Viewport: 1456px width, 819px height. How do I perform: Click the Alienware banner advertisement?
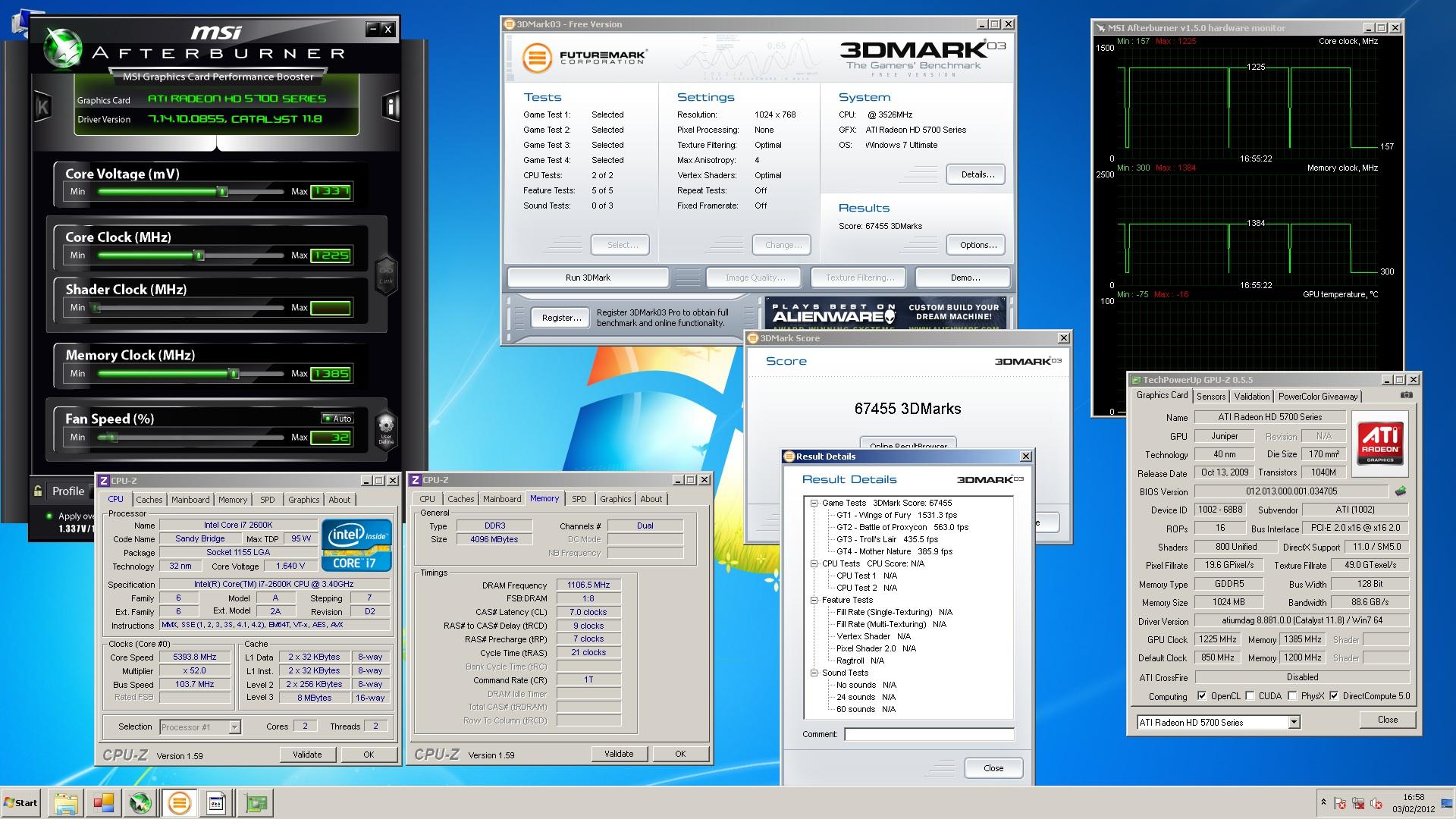click(885, 313)
